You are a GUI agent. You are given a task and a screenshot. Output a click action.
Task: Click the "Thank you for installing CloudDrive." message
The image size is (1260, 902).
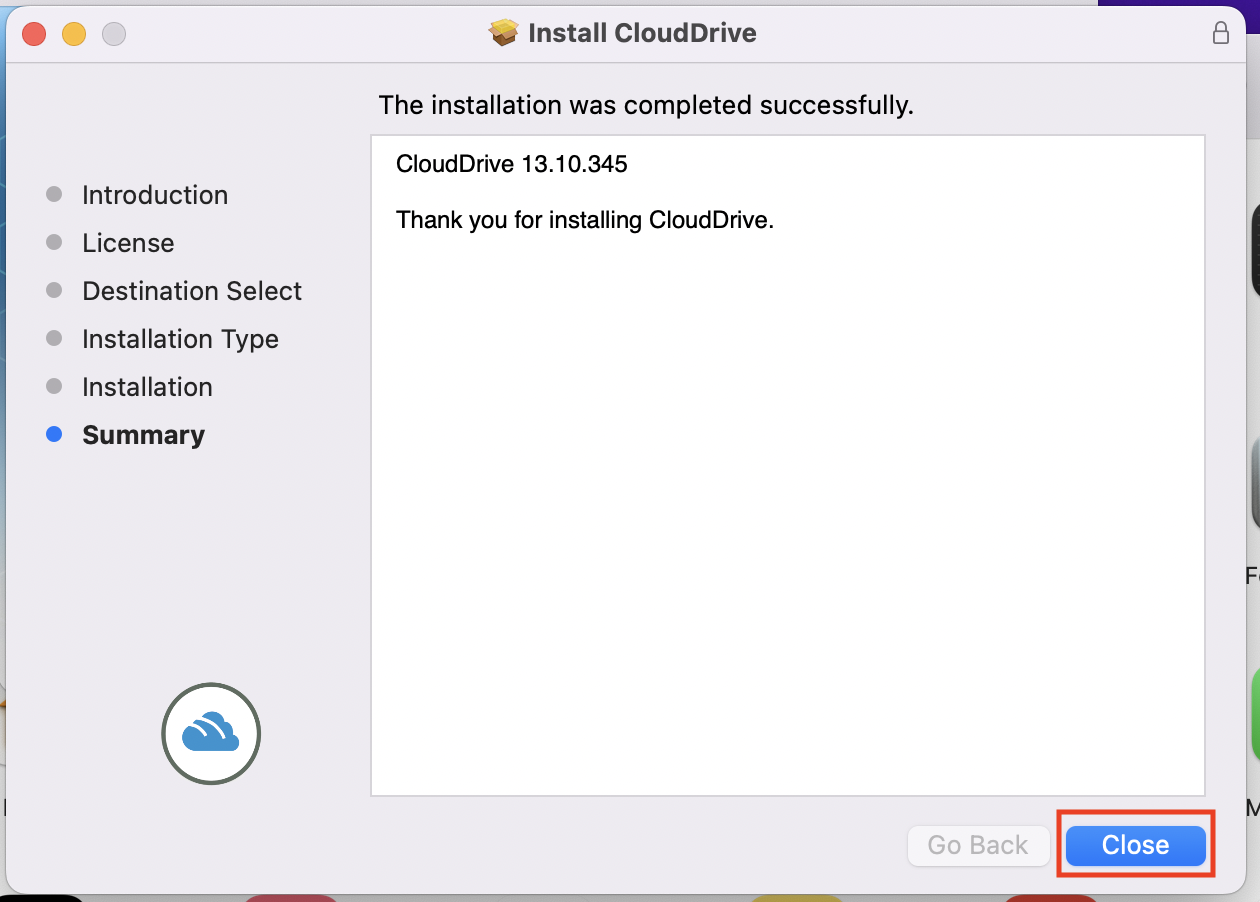pos(585,220)
